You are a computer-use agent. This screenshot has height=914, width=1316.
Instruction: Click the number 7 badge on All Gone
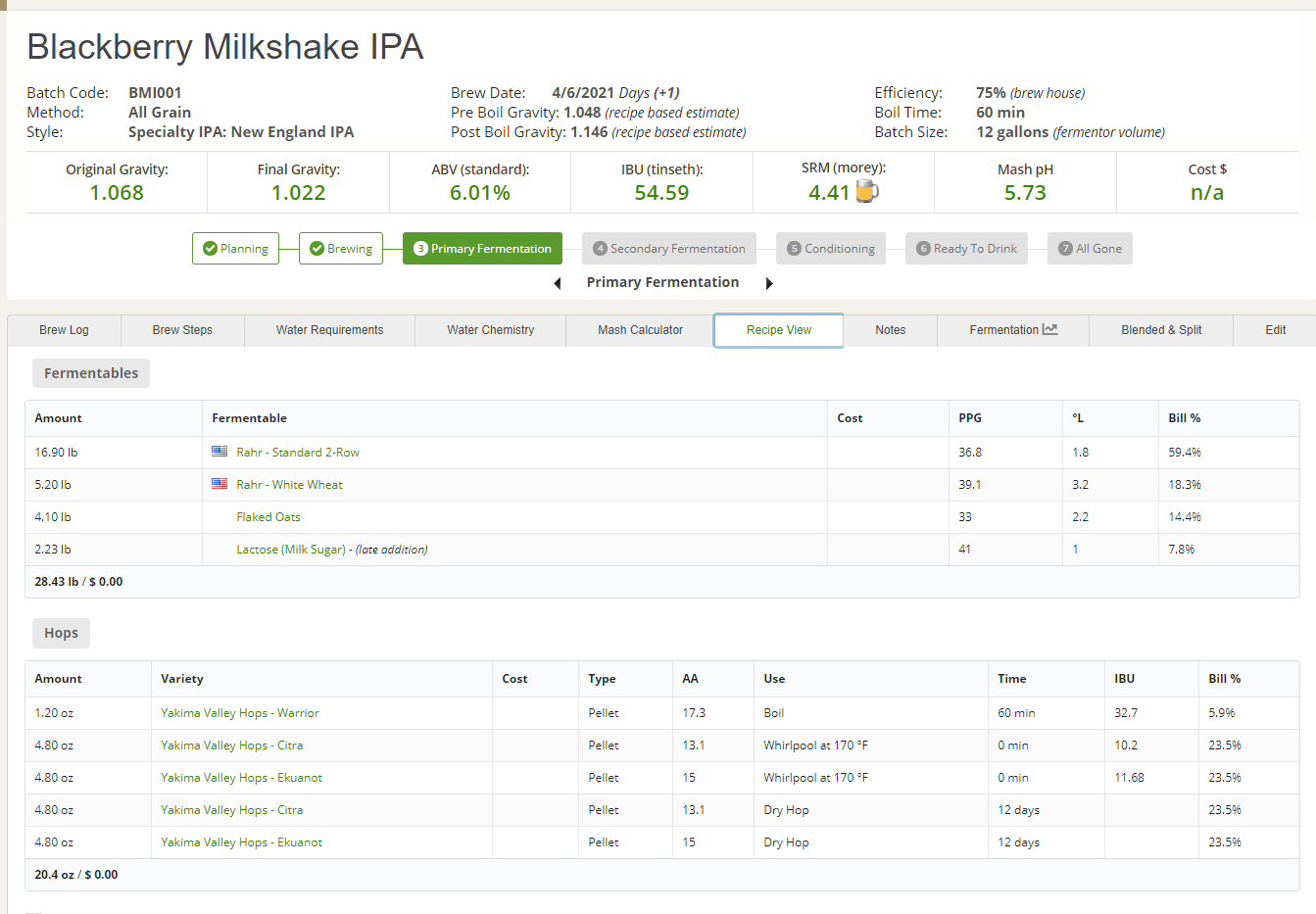coord(1065,249)
